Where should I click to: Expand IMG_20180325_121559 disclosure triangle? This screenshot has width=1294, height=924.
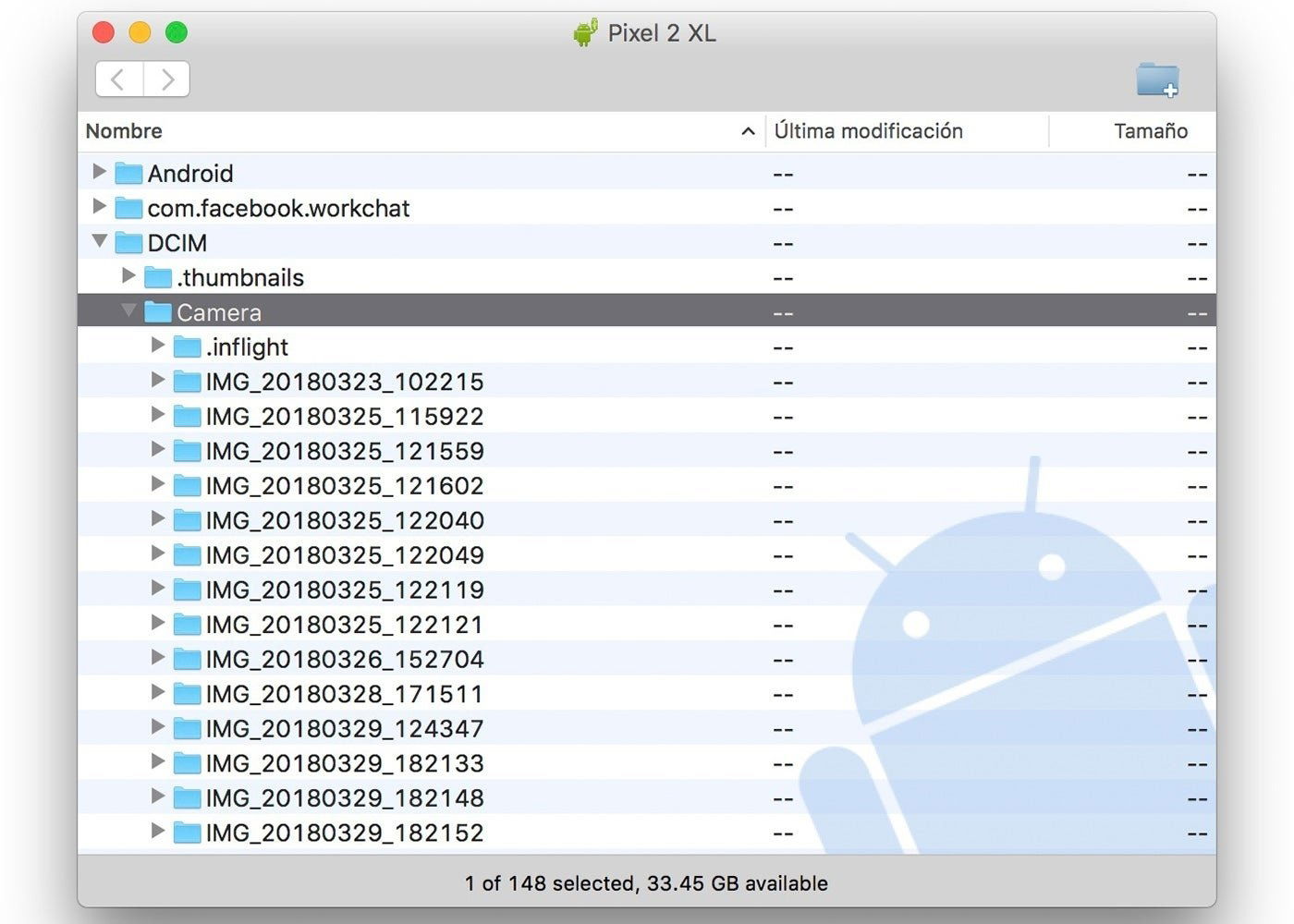click(158, 449)
